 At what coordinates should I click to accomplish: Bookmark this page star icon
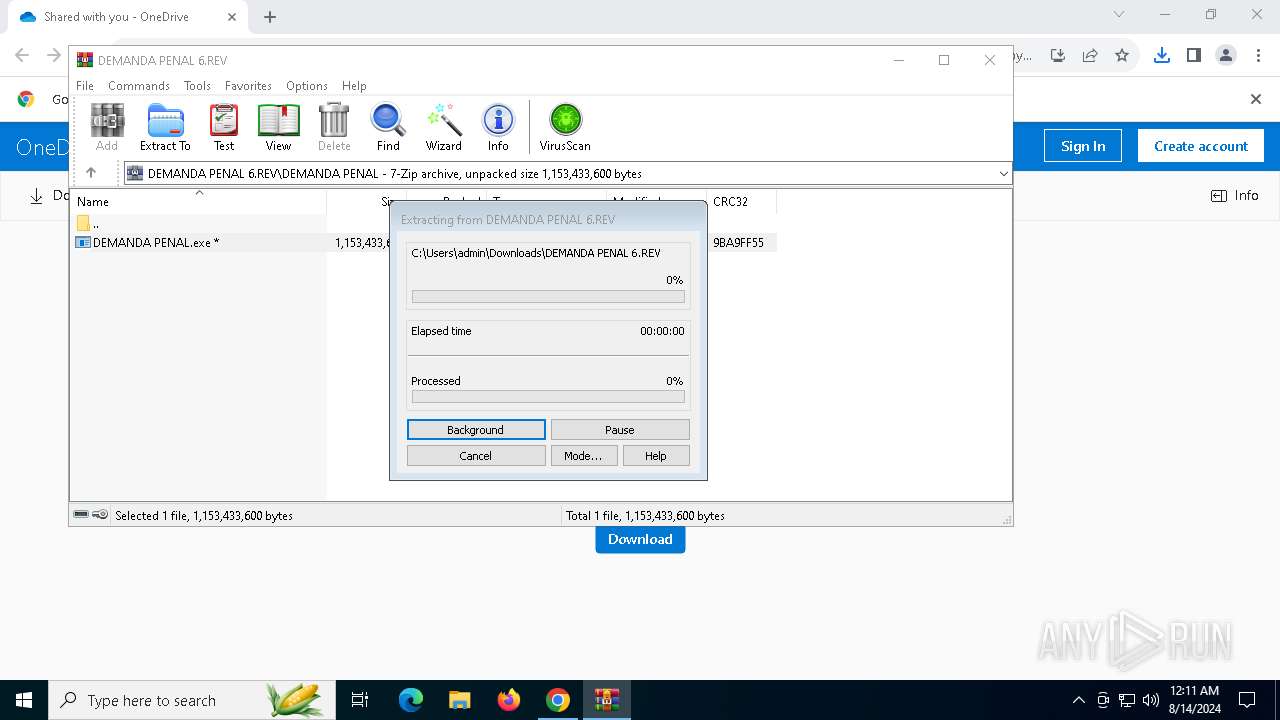(1122, 55)
